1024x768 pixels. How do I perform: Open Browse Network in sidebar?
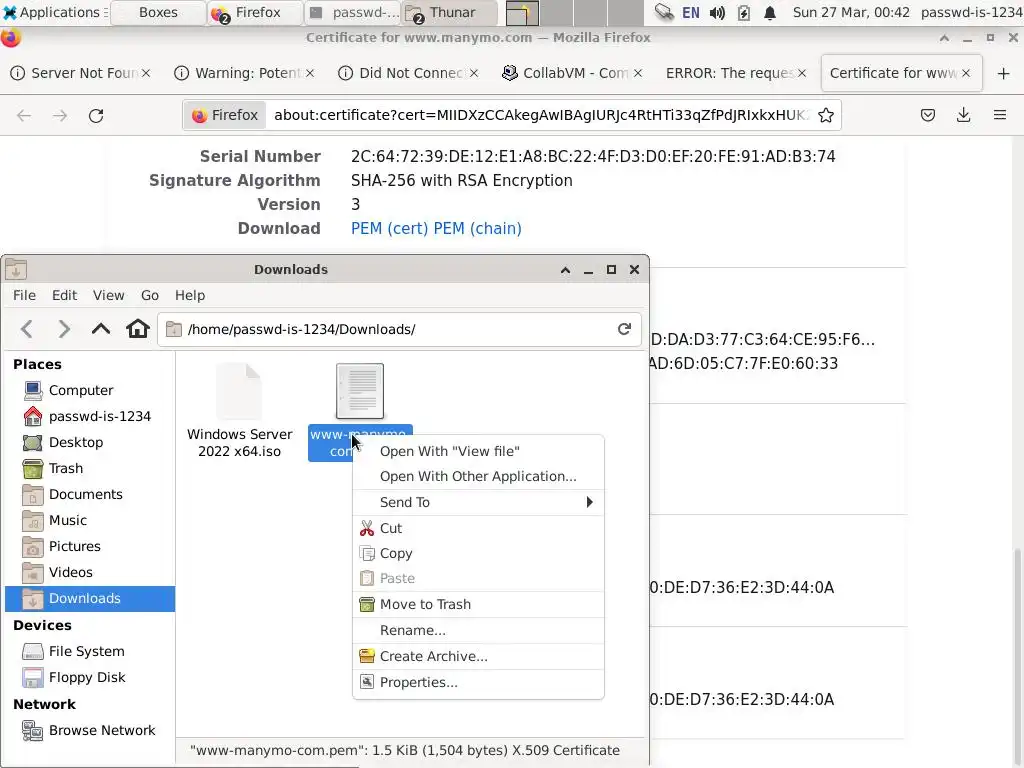(x=89, y=731)
